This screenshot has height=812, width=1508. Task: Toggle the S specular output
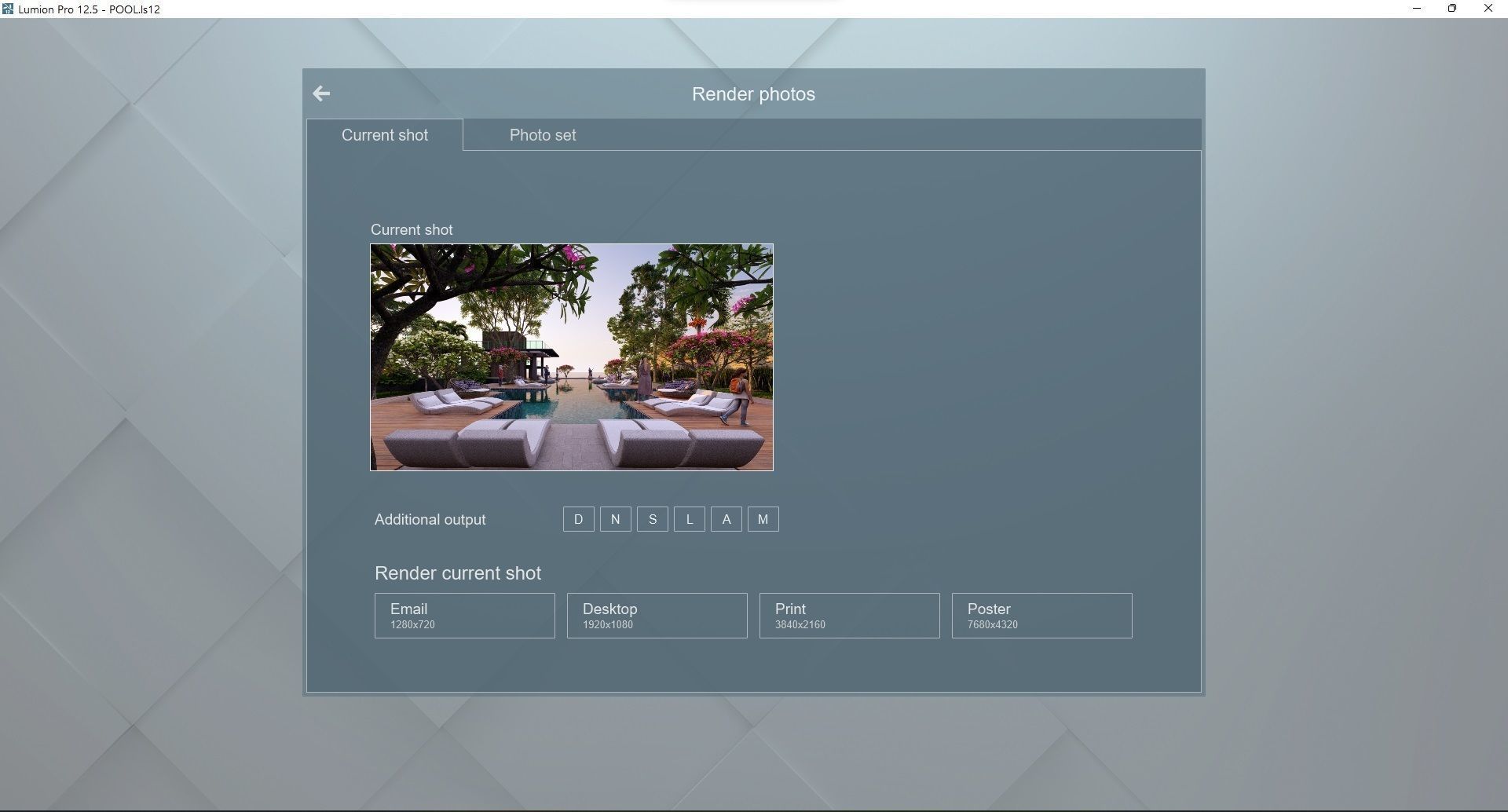pyautogui.click(x=653, y=519)
